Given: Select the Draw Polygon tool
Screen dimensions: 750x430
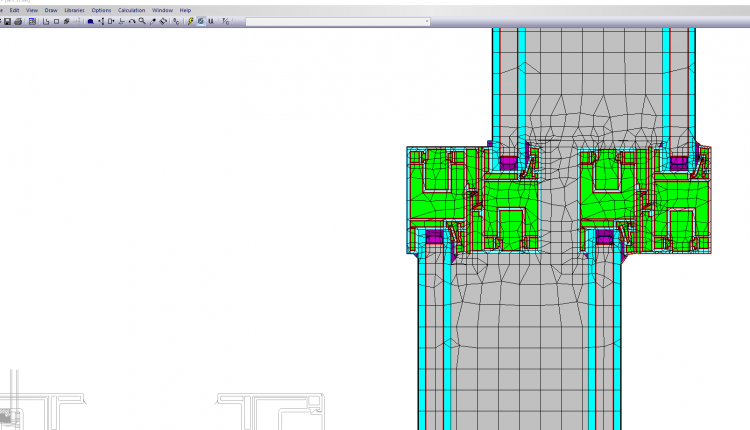Looking at the screenshot, I should (x=46, y=21).
